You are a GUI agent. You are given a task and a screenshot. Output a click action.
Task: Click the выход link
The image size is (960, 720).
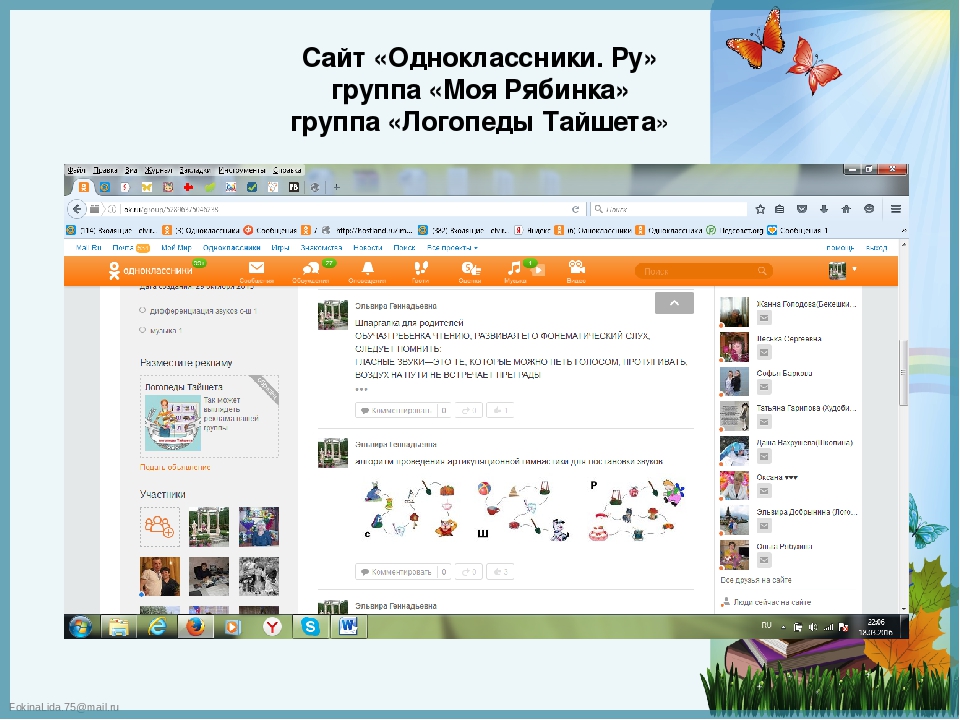876,247
